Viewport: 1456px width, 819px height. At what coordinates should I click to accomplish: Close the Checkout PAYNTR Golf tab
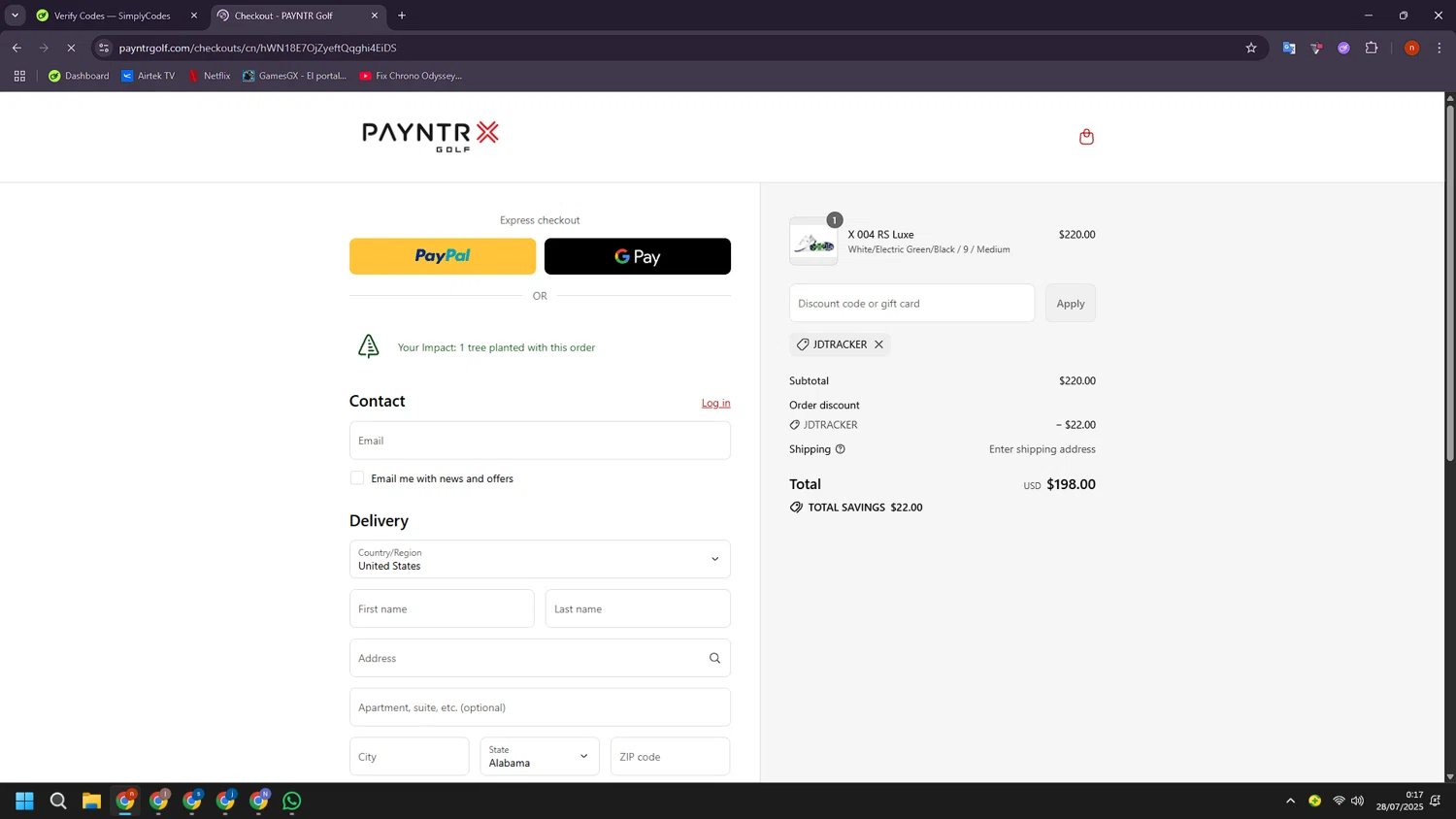[375, 16]
